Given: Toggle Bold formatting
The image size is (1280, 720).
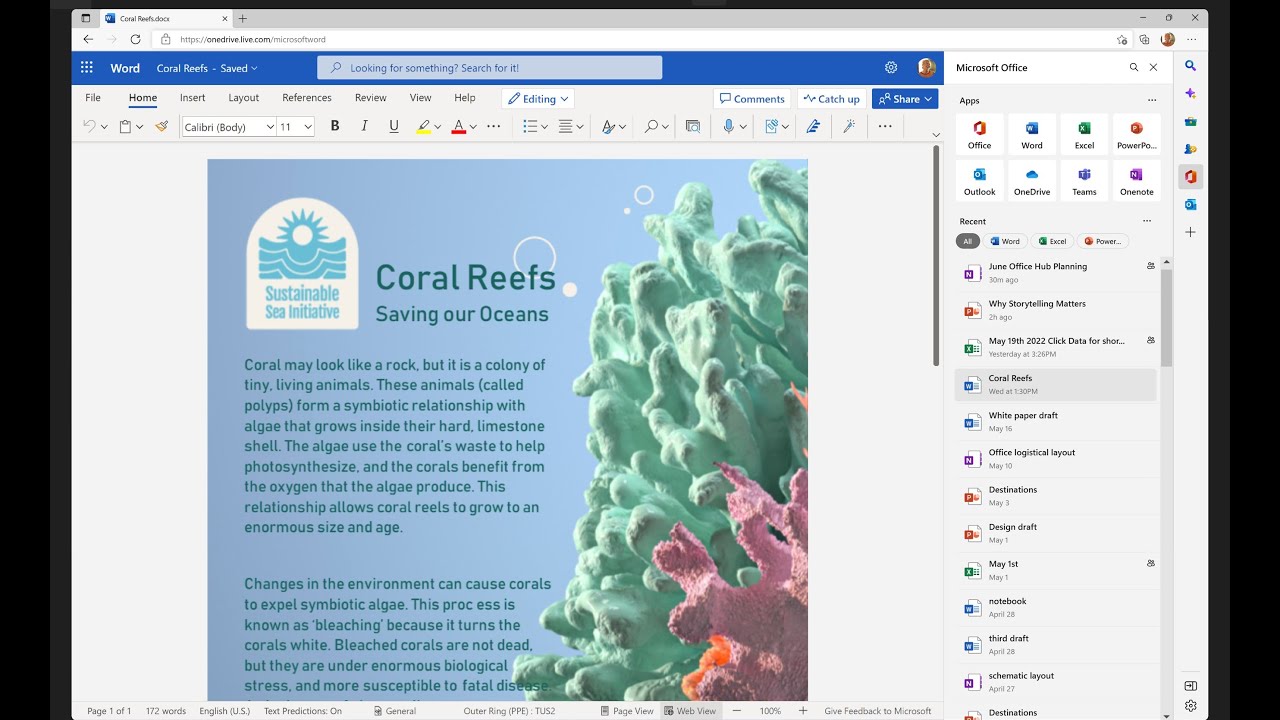Looking at the screenshot, I should [335, 126].
